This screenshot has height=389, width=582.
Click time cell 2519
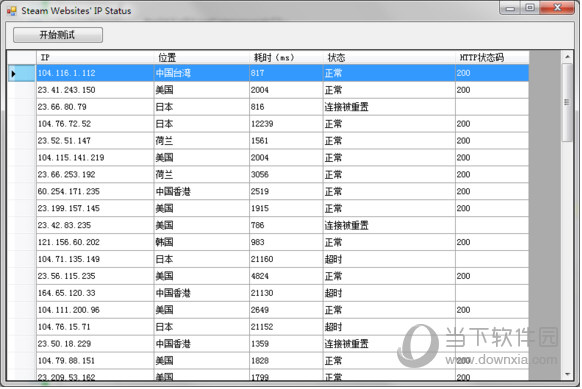pos(286,192)
